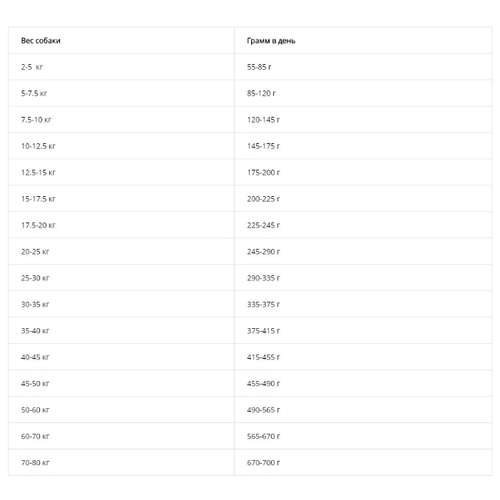Select the '2-5 кг' weight cell
This screenshot has width=500, height=500.
click(x=121, y=67)
